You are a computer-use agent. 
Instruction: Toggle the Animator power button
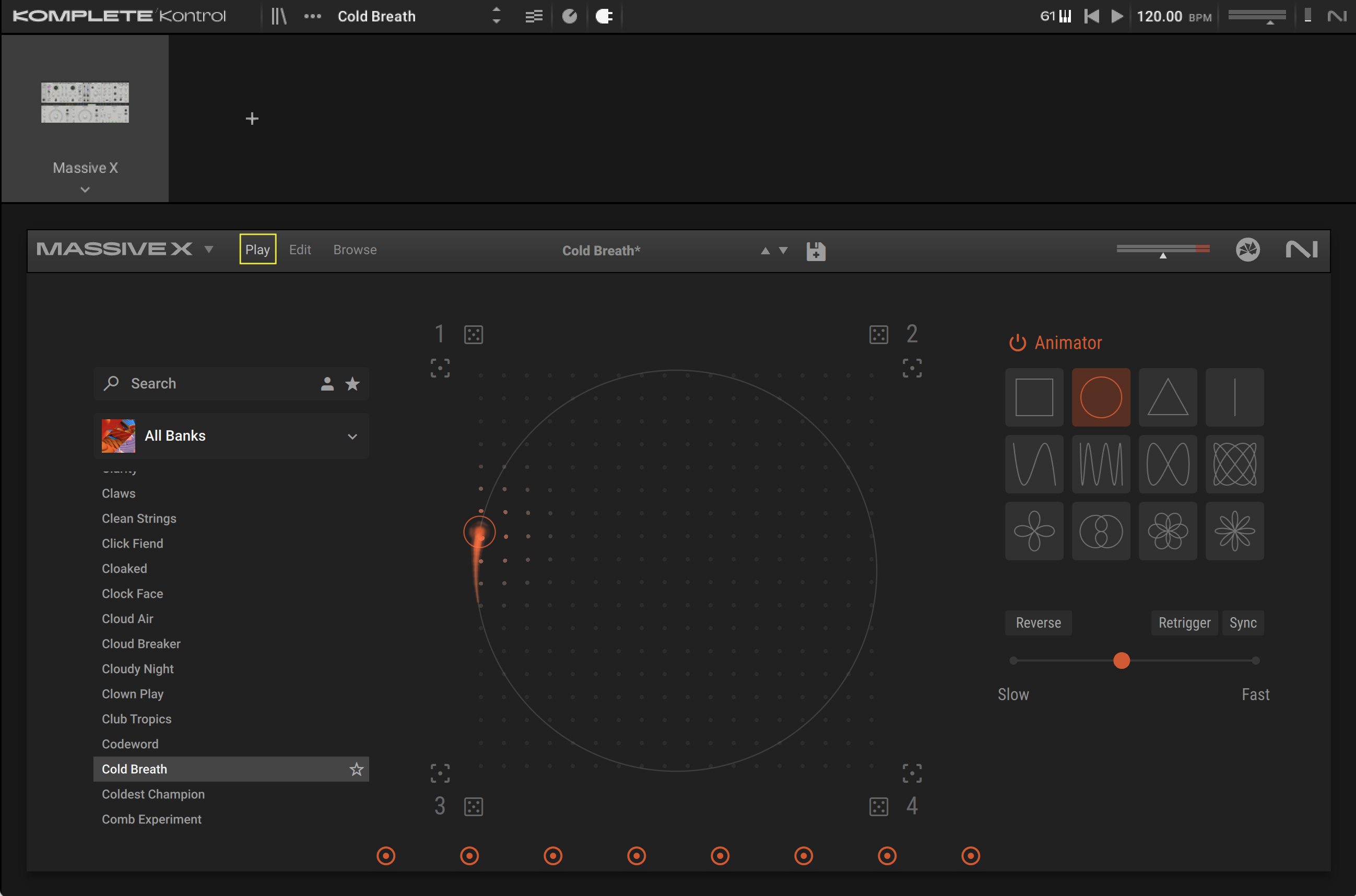[1018, 343]
